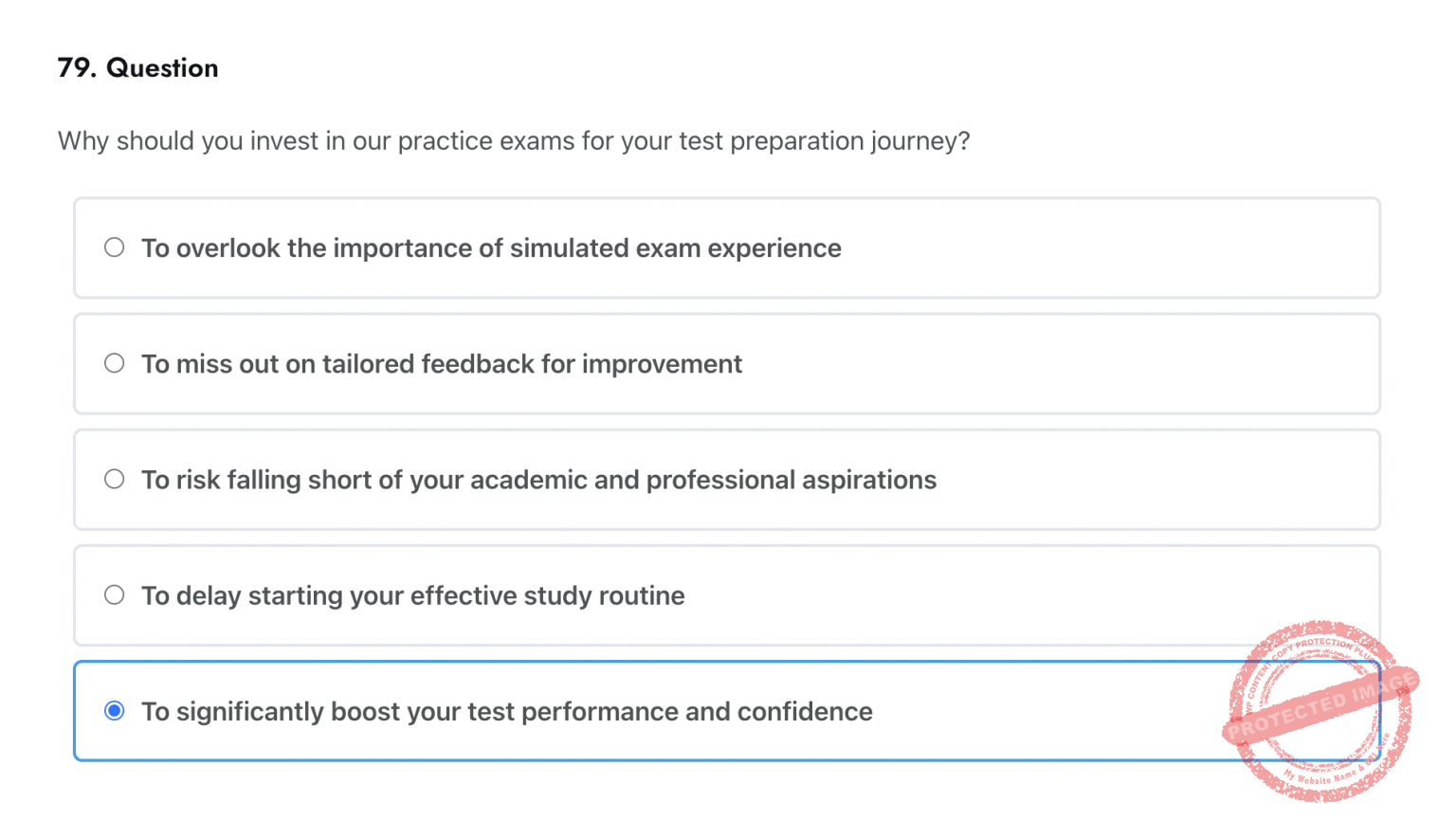The image size is (1456, 821).
Task: Pick the 'delay starting' radio button
Action: 115,594
